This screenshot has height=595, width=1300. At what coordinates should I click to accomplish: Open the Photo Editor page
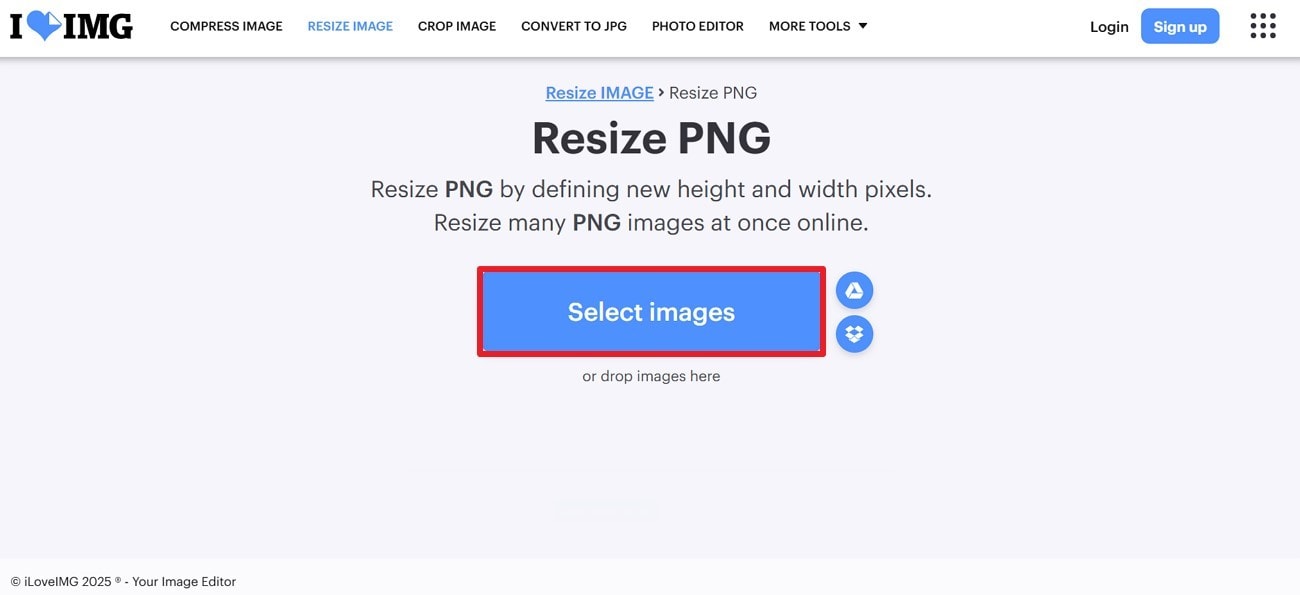[x=698, y=26]
